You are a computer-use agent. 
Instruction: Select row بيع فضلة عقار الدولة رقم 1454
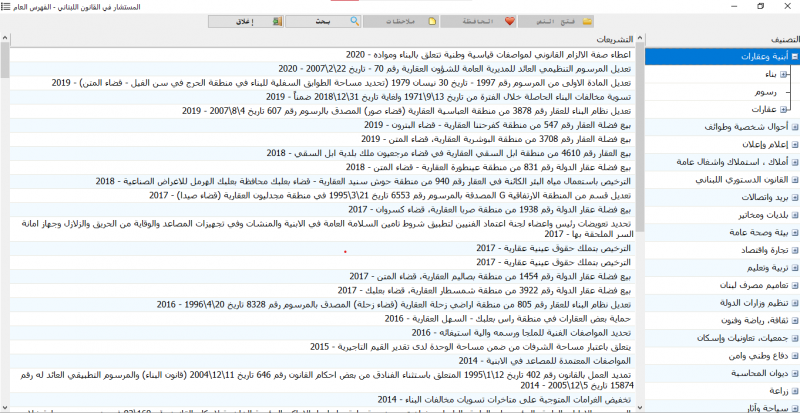pos(323,277)
